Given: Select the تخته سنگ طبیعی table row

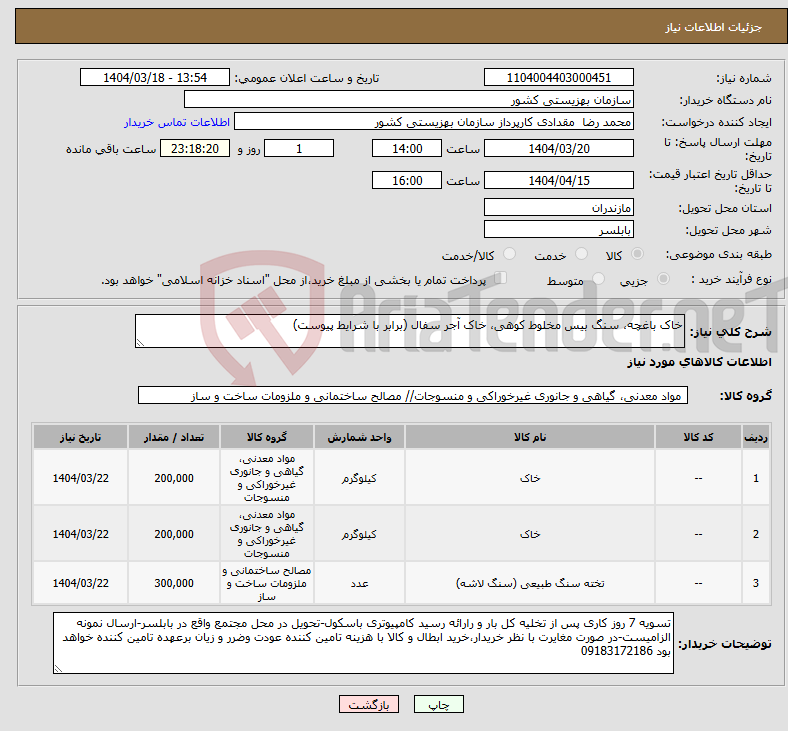Looking at the screenshot, I should [x=402, y=583].
